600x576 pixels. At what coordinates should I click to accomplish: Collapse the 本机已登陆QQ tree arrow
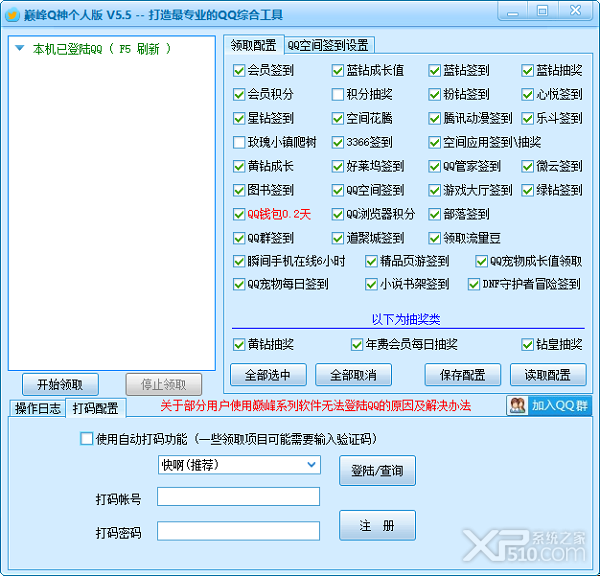[x=20, y=48]
